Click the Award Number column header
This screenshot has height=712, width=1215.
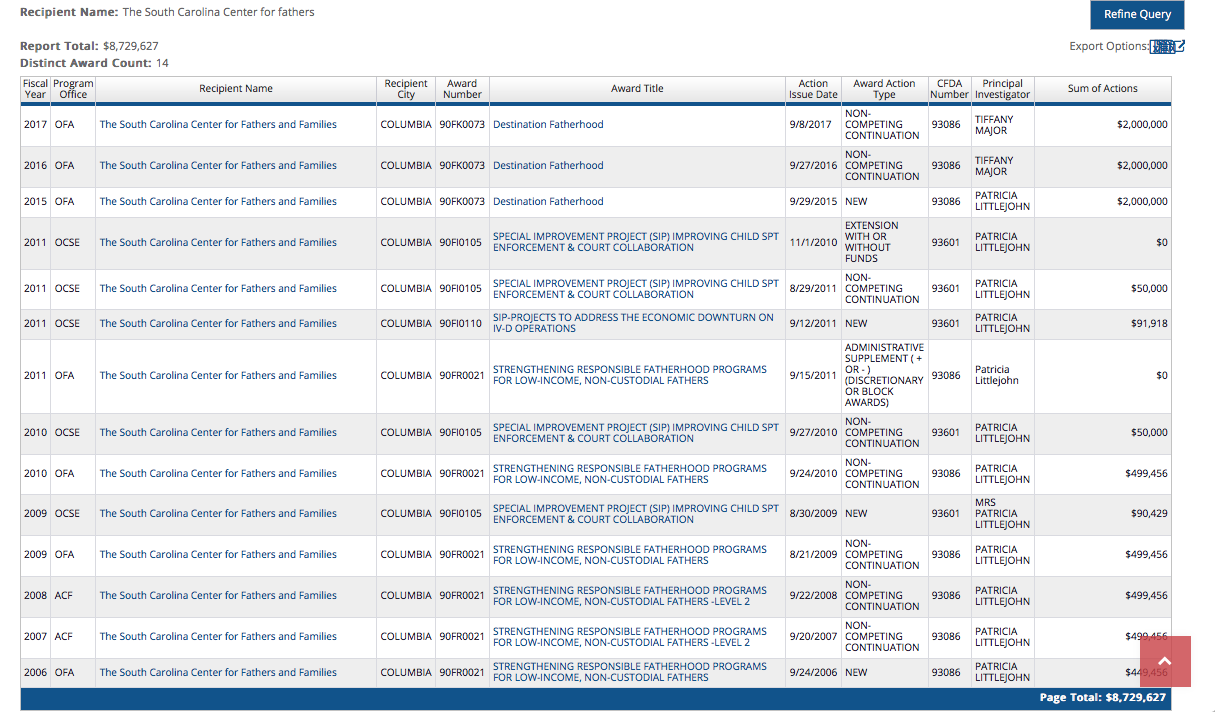click(462, 89)
